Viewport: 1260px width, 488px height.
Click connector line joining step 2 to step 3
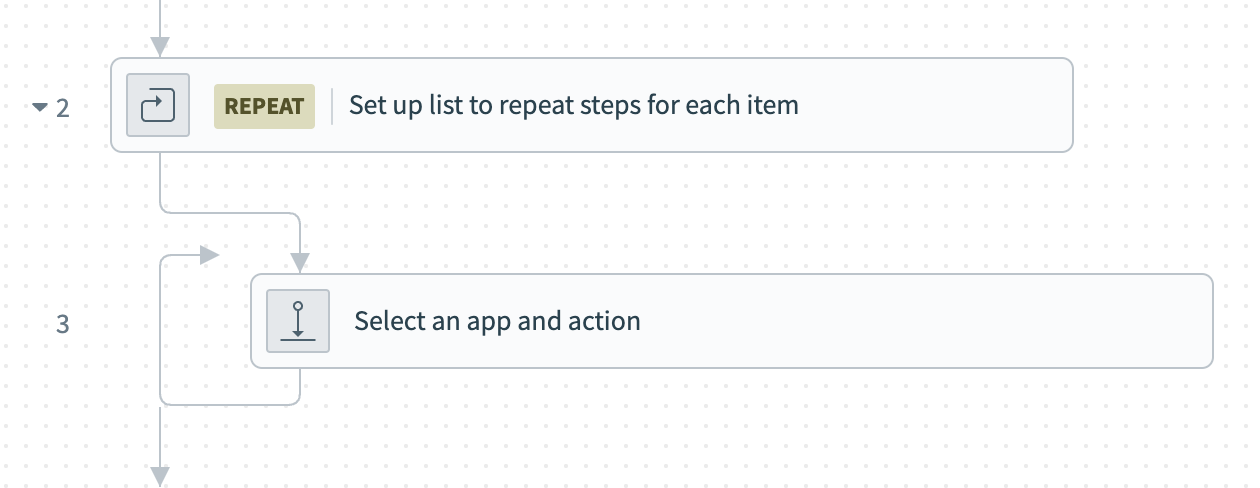[x=230, y=213]
